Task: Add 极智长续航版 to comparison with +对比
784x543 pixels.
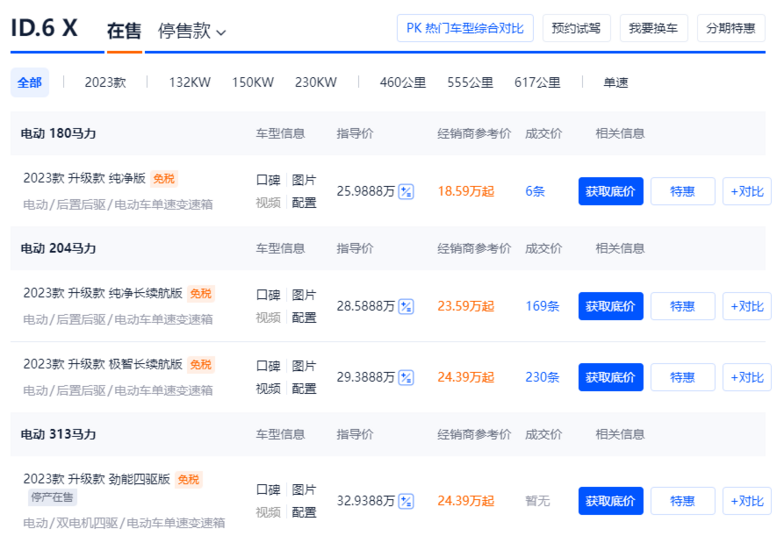Action: (747, 378)
